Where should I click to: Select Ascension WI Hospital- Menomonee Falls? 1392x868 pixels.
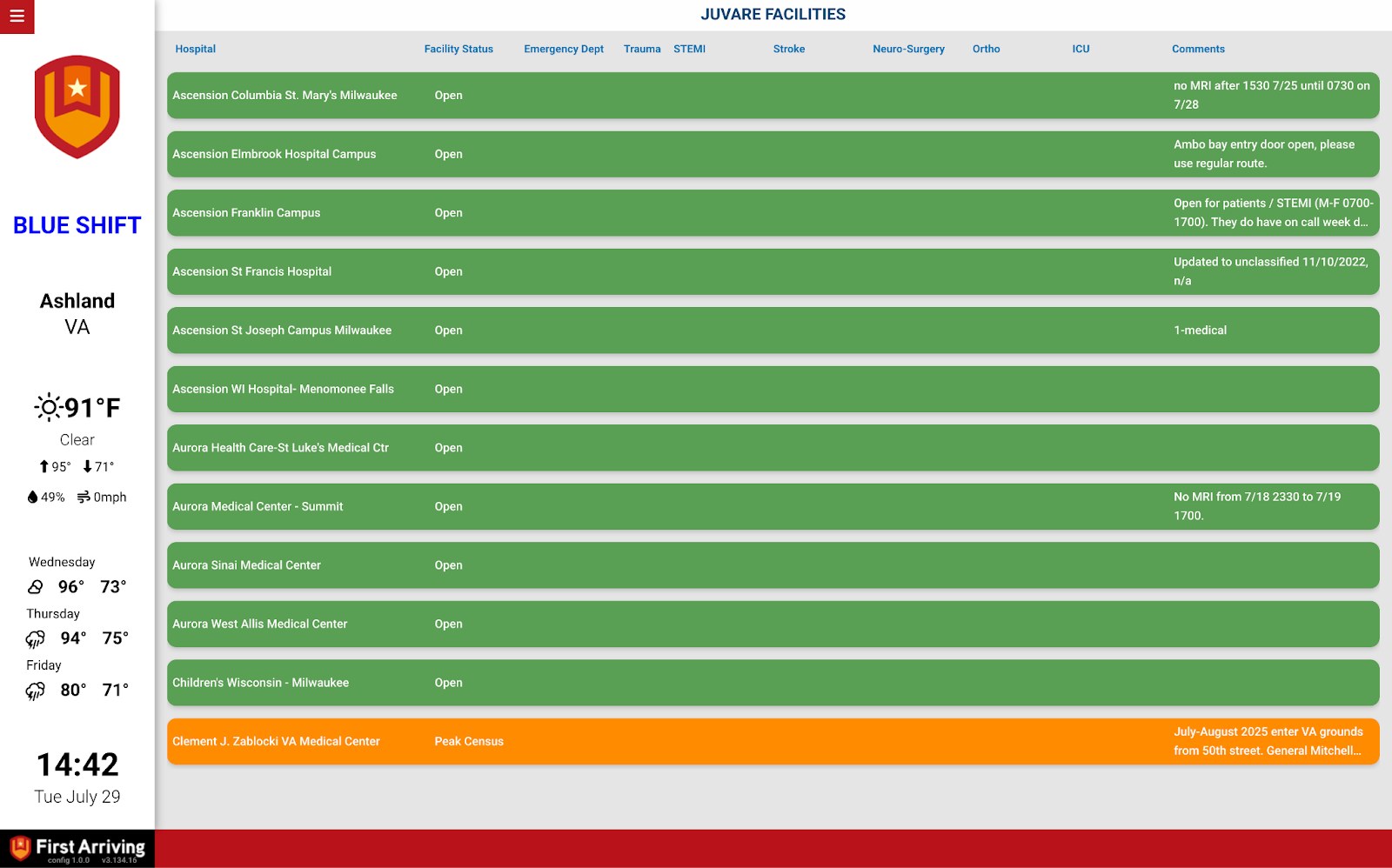click(773, 390)
